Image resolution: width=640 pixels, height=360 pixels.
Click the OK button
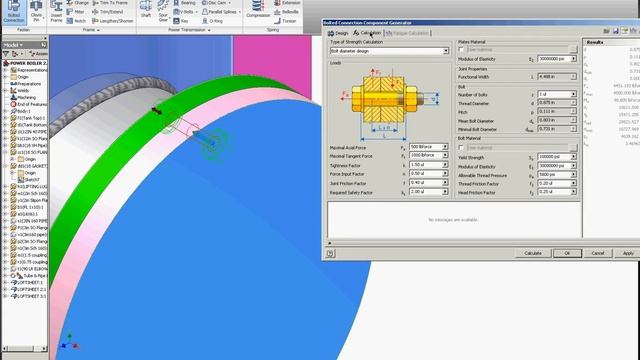click(567, 253)
